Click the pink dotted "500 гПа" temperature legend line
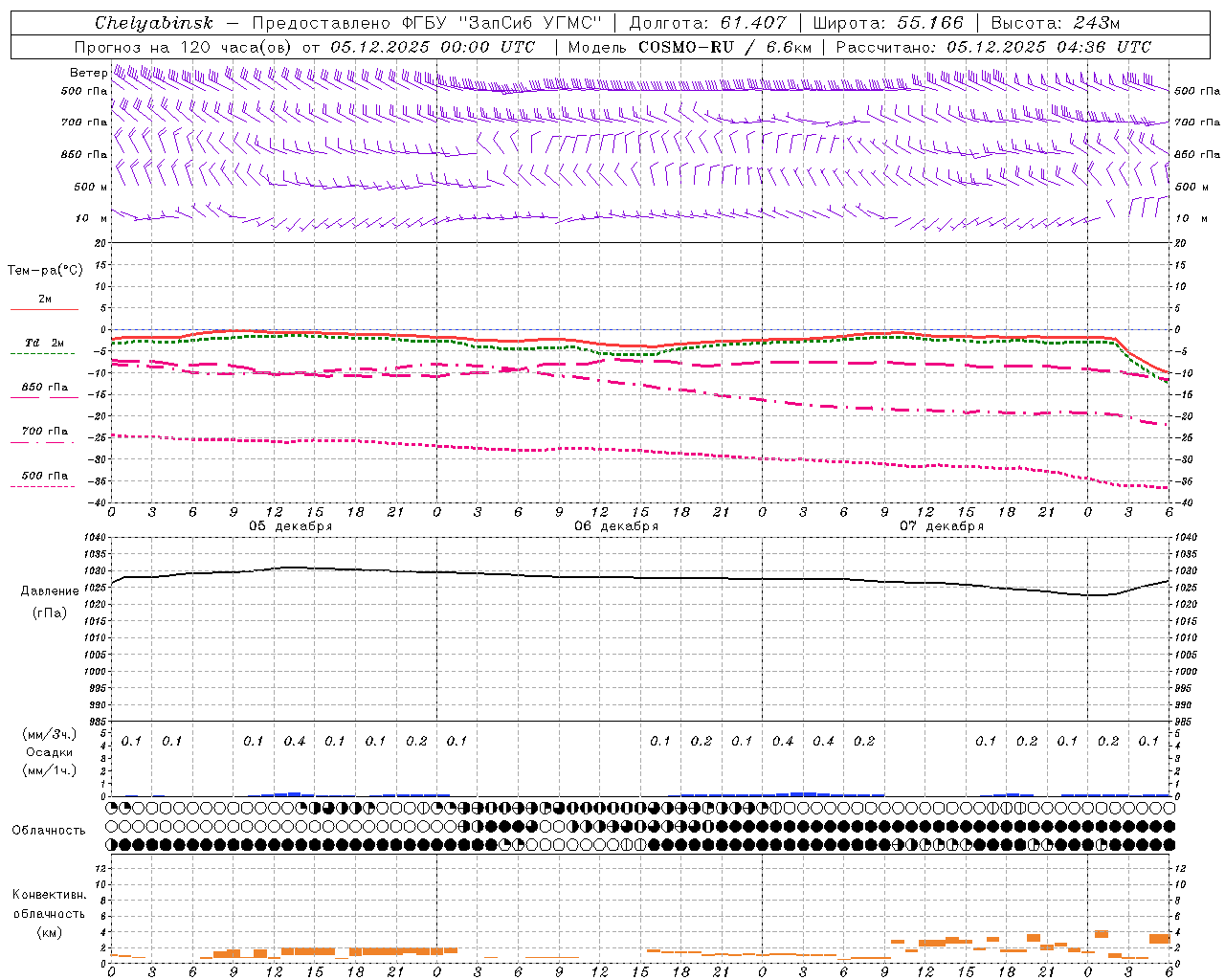1225x980 pixels. coord(42,487)
